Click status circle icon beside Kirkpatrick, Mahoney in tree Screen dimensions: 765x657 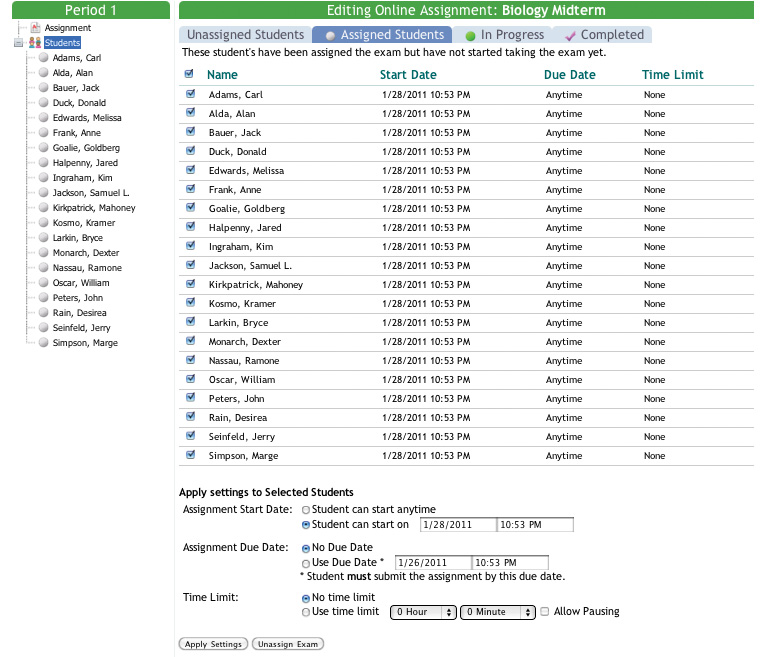click(44, 208)
